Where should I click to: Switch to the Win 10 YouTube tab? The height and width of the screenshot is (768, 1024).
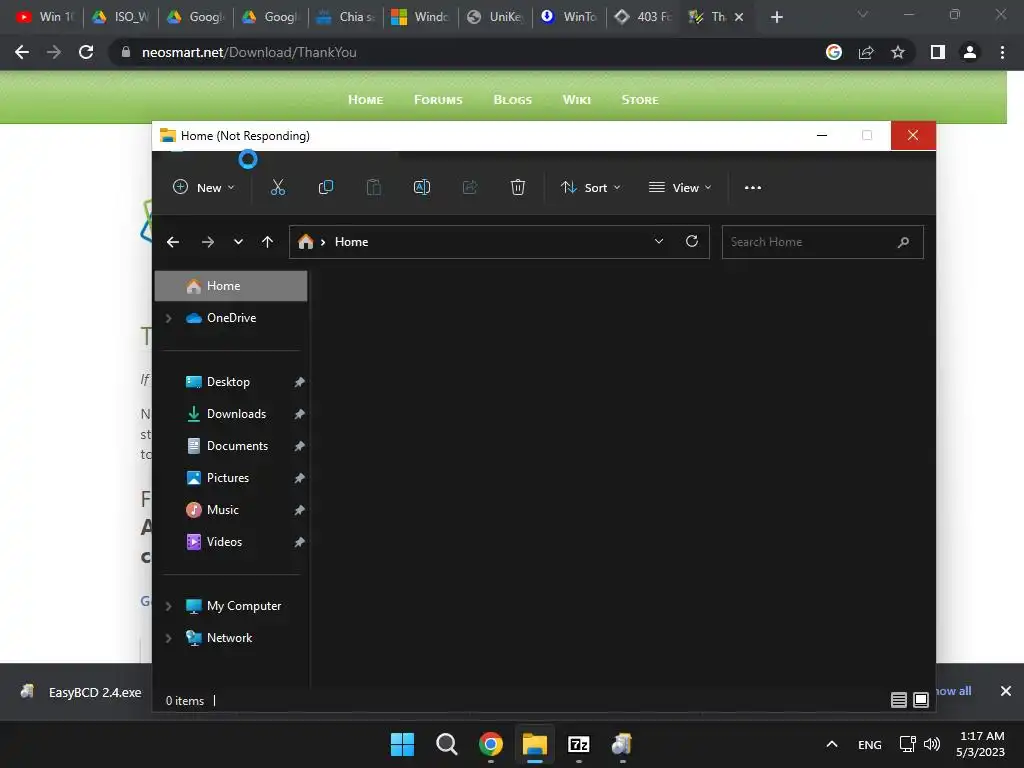(44, 17)
